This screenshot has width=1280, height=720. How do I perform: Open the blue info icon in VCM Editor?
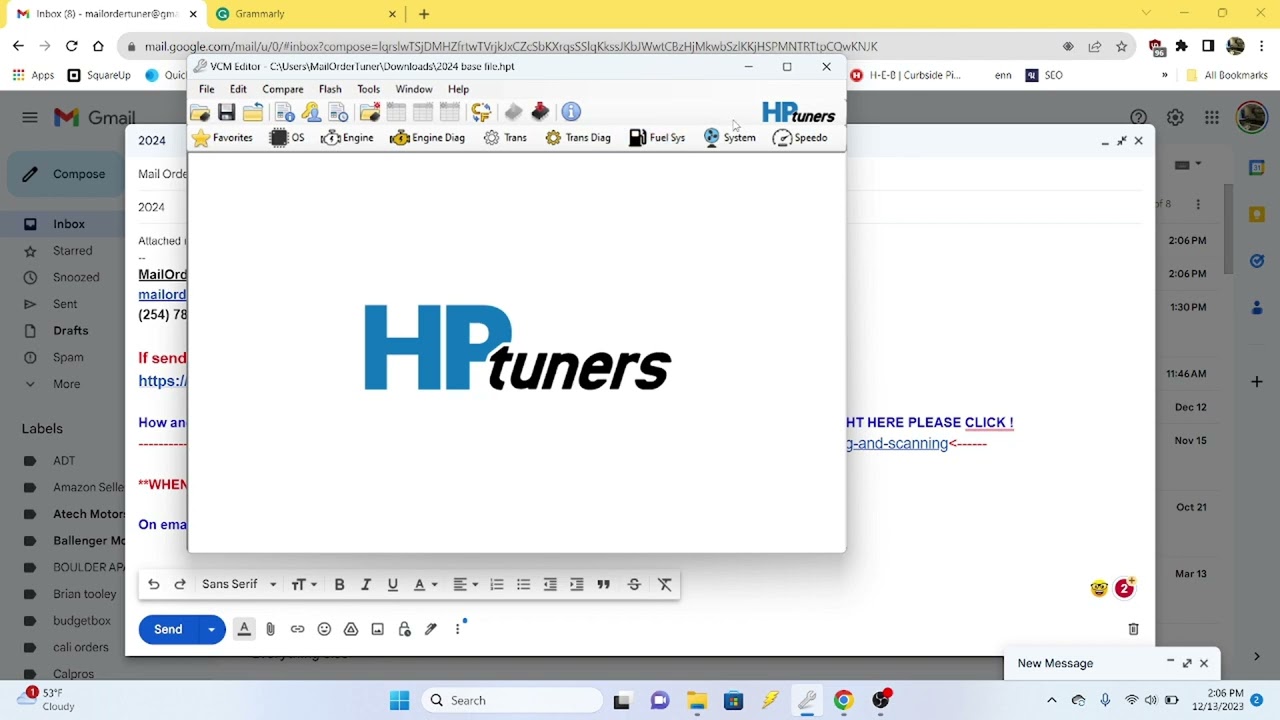tap(571, 112)
